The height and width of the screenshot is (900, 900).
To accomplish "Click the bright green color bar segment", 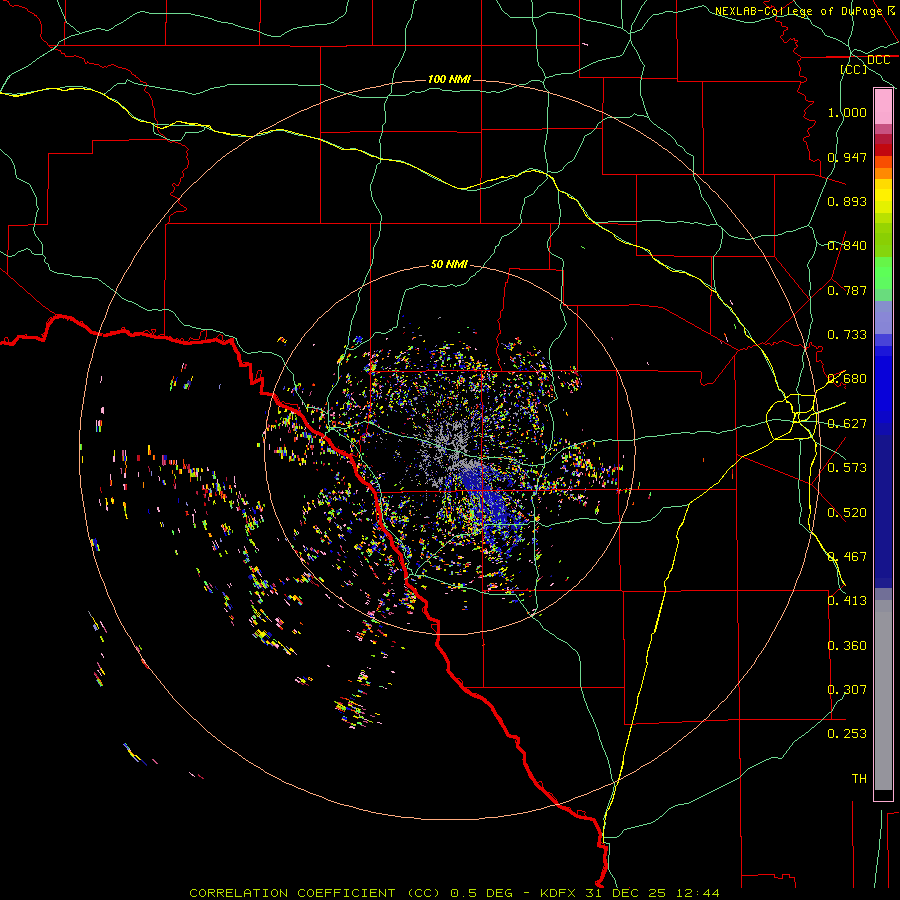I will 883,273.
